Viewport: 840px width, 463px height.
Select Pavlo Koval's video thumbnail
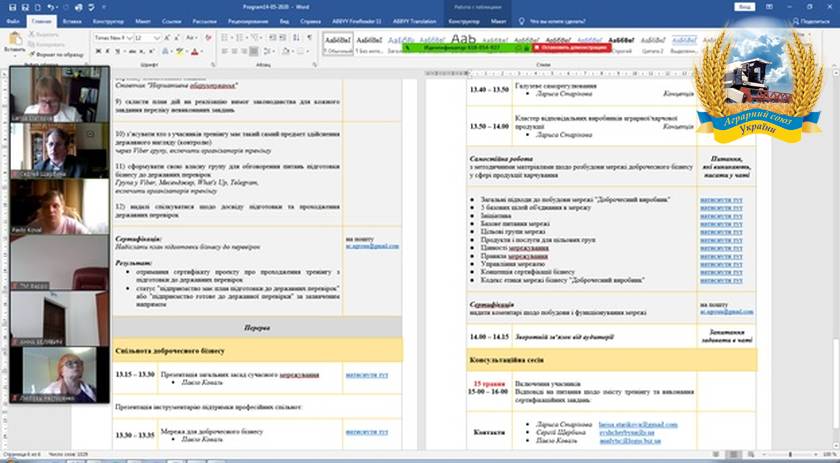coord(59,206)
